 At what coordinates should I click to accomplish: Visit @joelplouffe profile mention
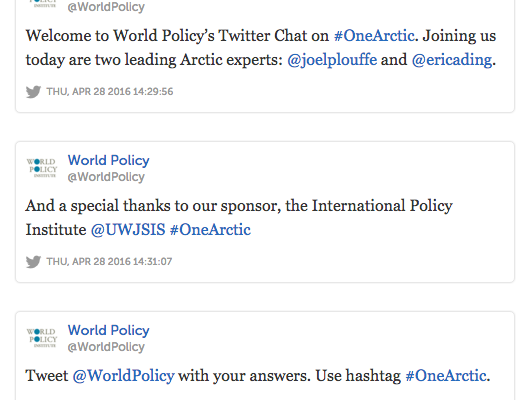point(332,60)
